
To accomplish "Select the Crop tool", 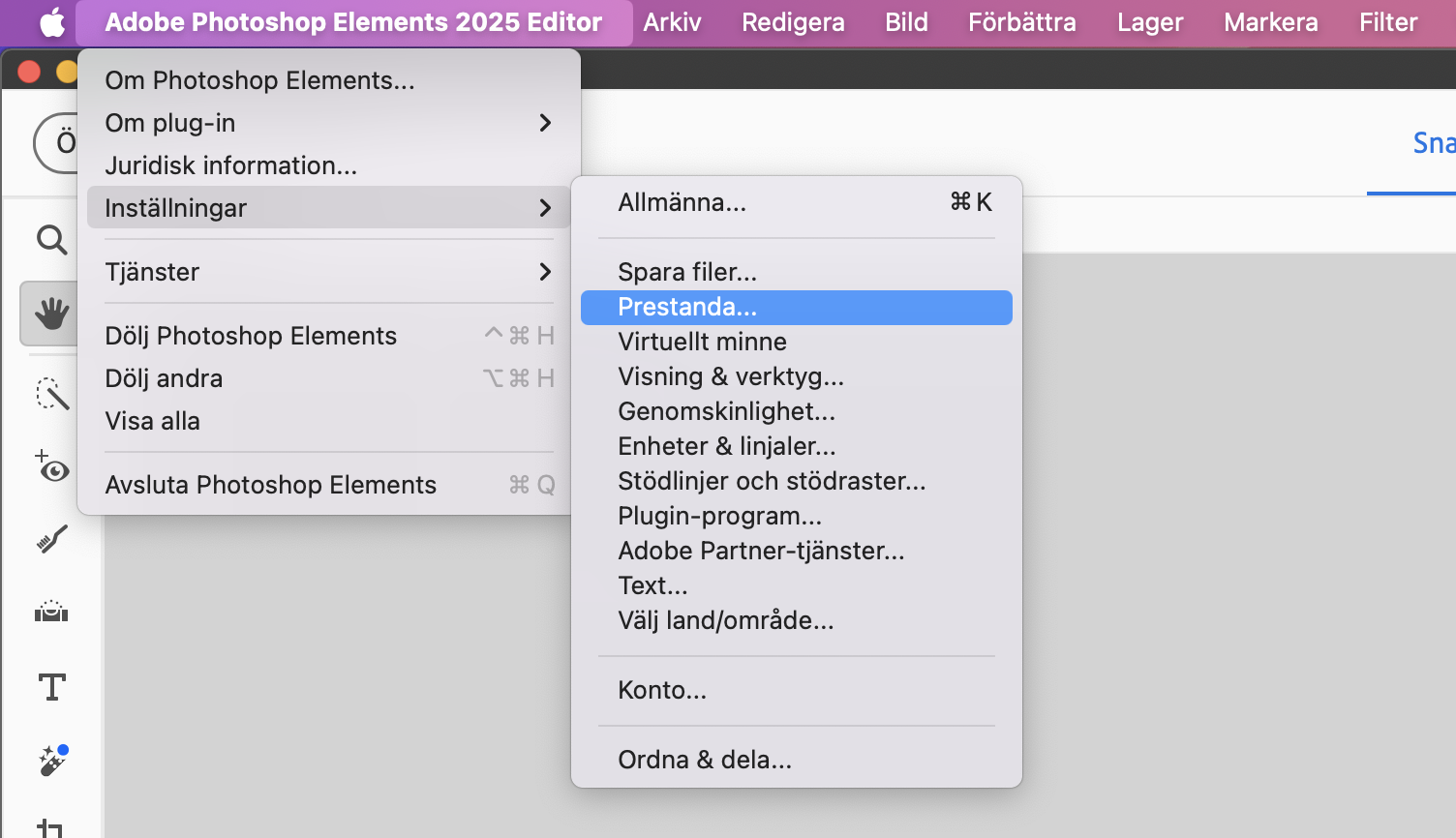I will (x=50, y=827).
